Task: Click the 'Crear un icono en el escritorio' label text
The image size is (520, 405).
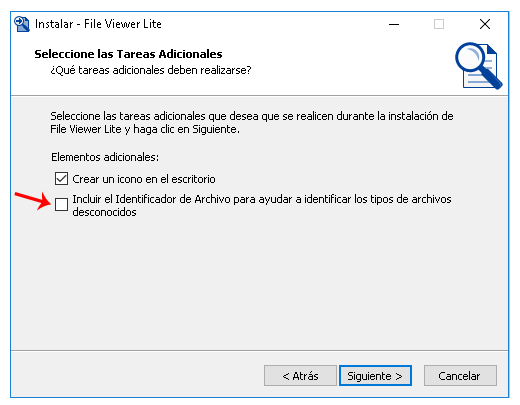Action: pos(144,179)
